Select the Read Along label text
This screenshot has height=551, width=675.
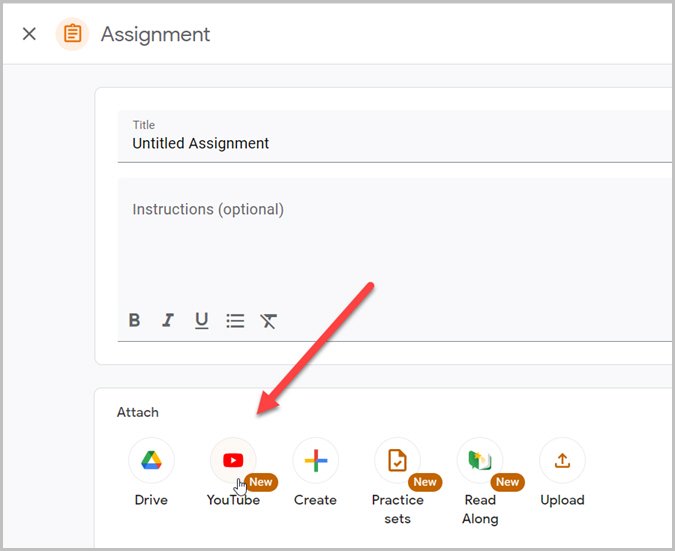click(480, 509)
